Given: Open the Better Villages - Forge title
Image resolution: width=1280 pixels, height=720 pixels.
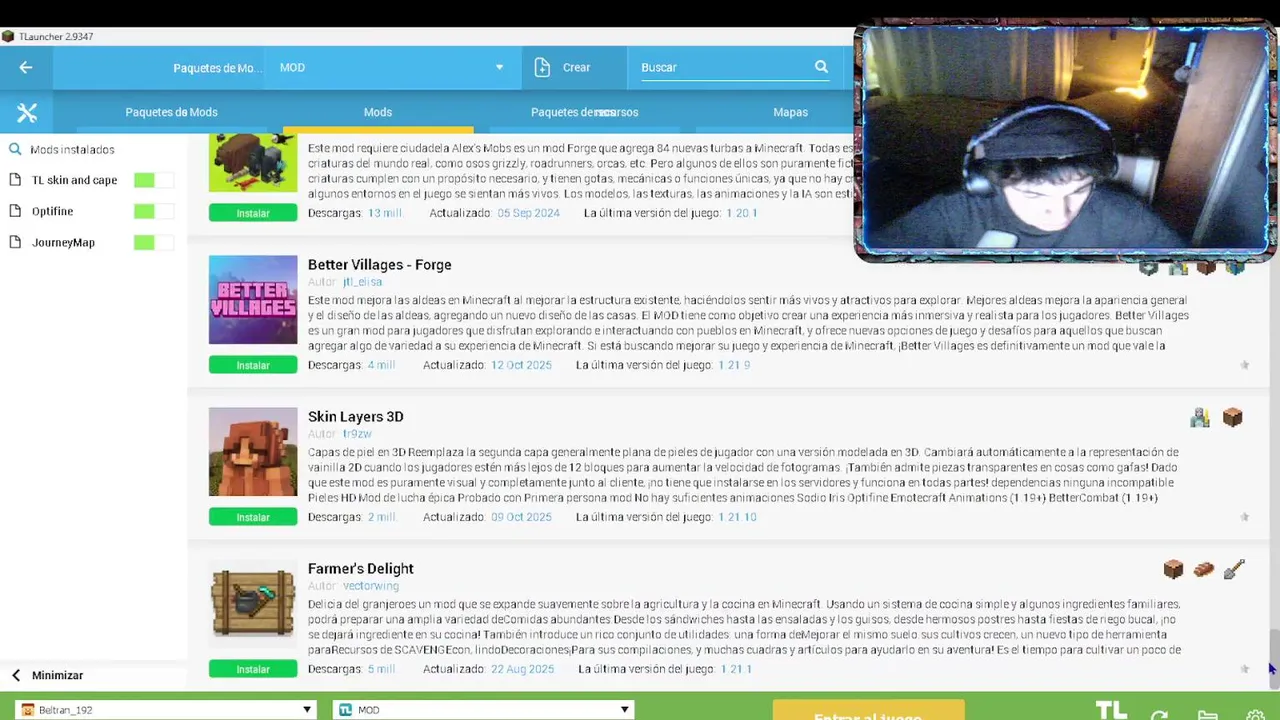Looking at the screenshot, I should 379,265.
